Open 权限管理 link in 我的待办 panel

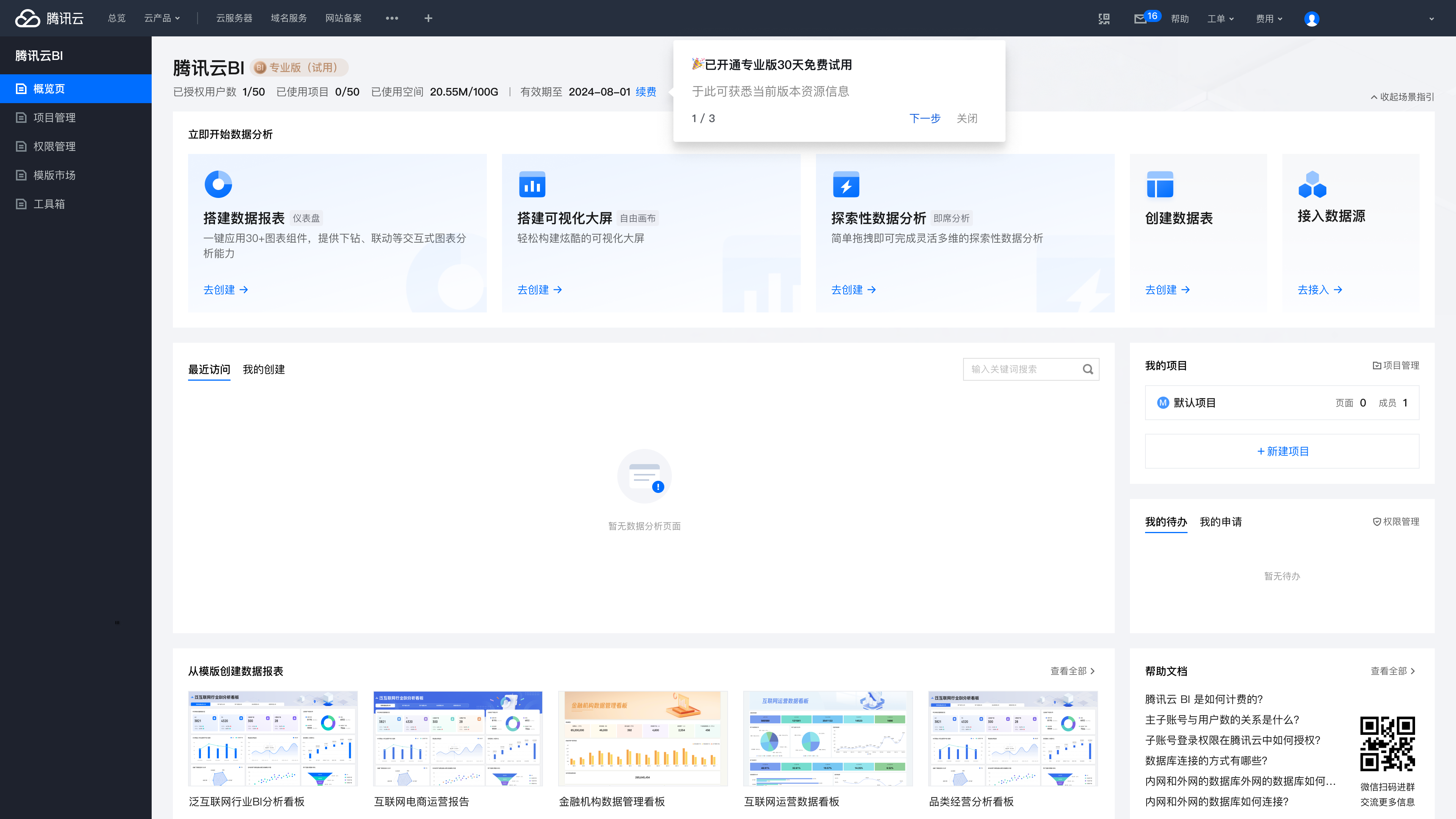tap(1396, 522)
